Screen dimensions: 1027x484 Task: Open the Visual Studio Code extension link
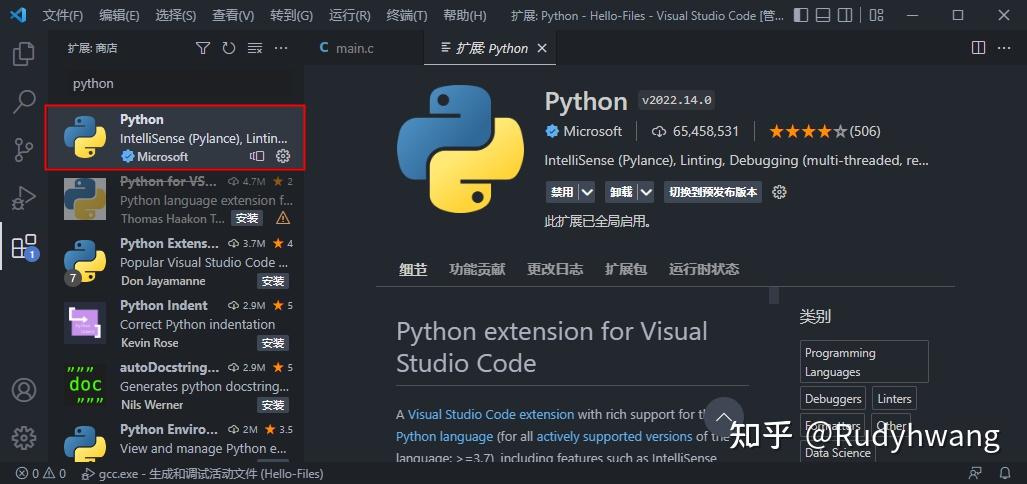(491, 415)
